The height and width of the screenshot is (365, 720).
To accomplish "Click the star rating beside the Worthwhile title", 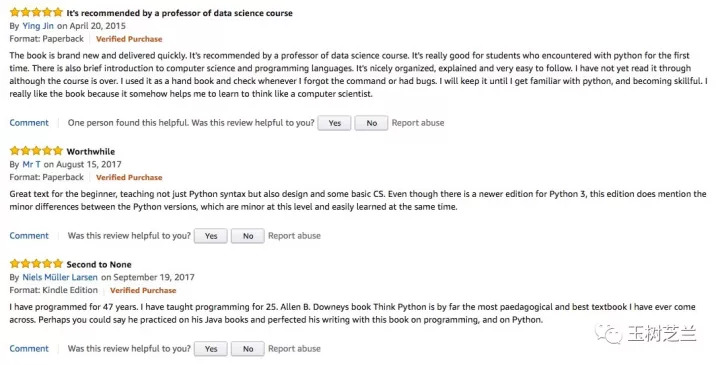I will click(x=36, y=151).
